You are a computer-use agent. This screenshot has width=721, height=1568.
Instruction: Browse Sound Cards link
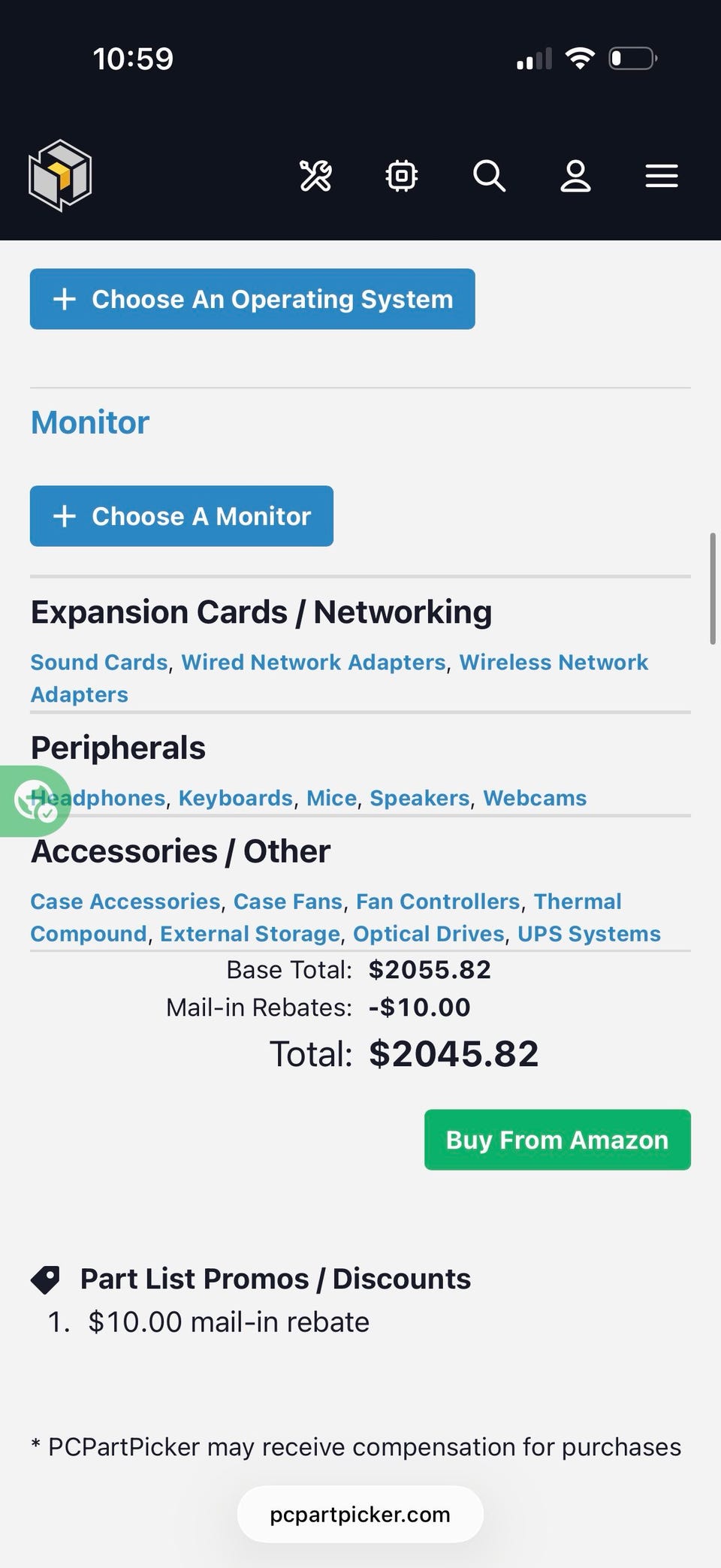tap(99, 662)
